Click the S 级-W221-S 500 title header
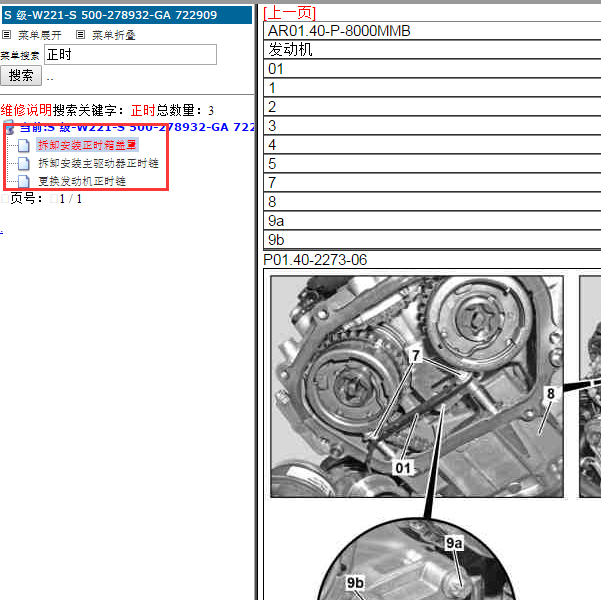This screenshot has width=601, height=600. 127,15
